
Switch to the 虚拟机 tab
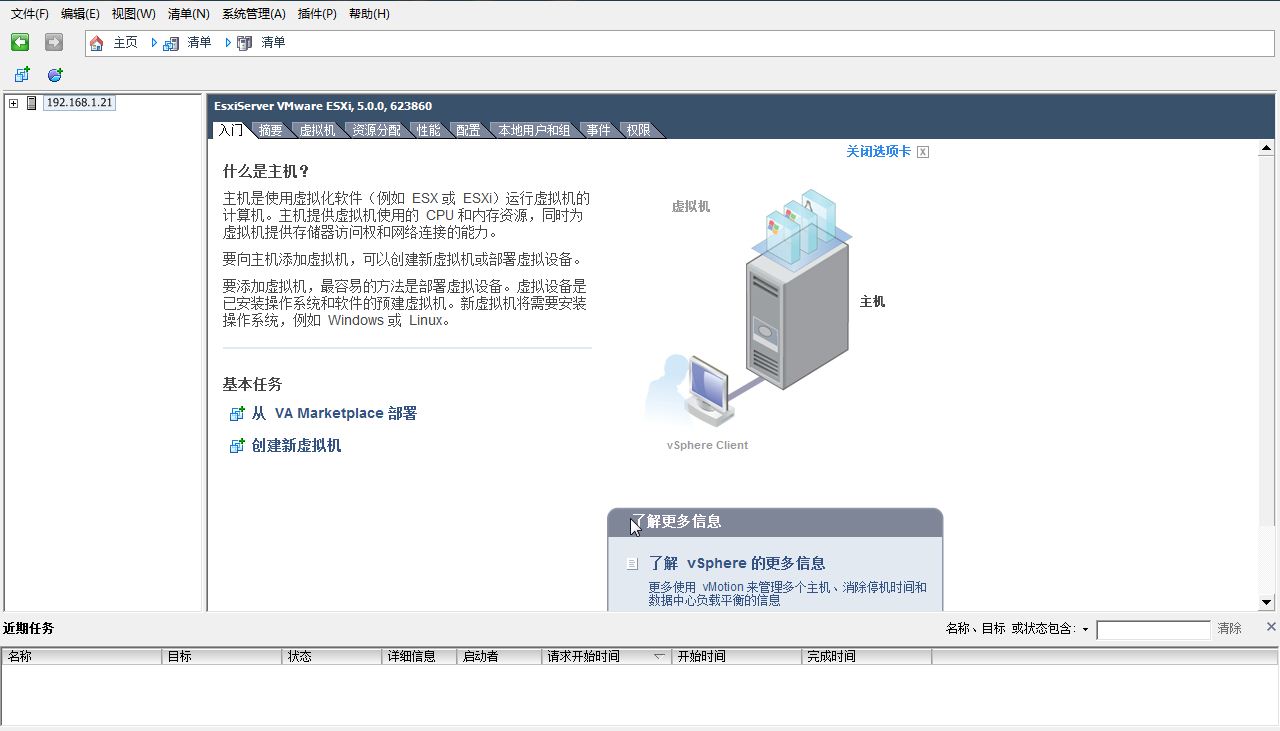pos(317,130)
